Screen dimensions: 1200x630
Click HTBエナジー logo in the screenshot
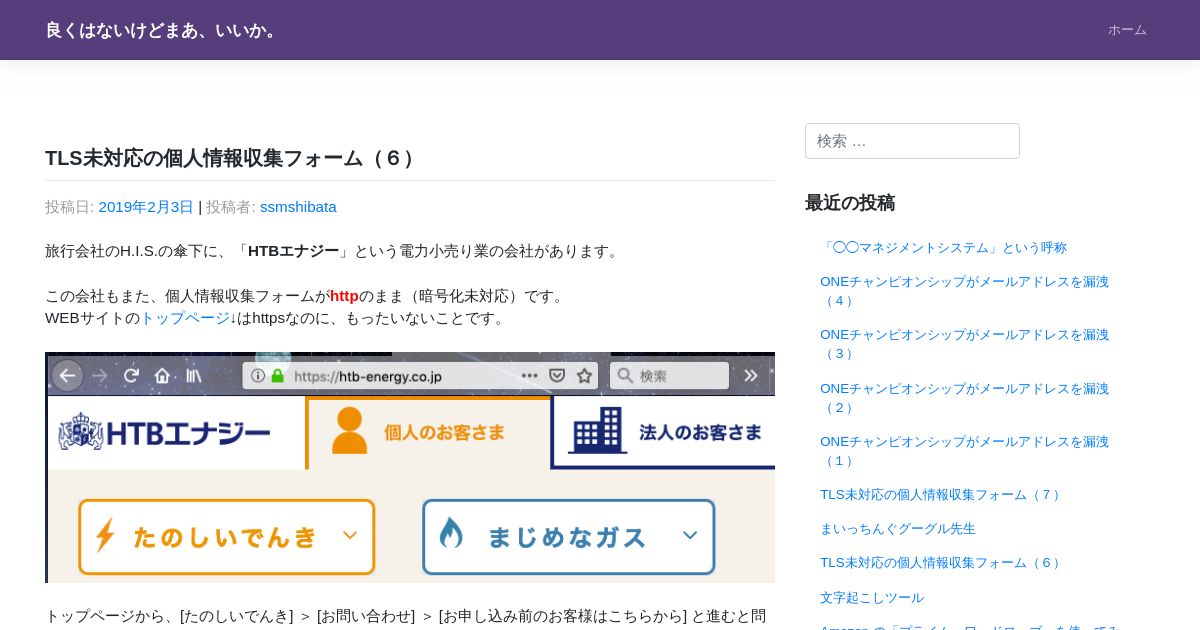(164, 433)
